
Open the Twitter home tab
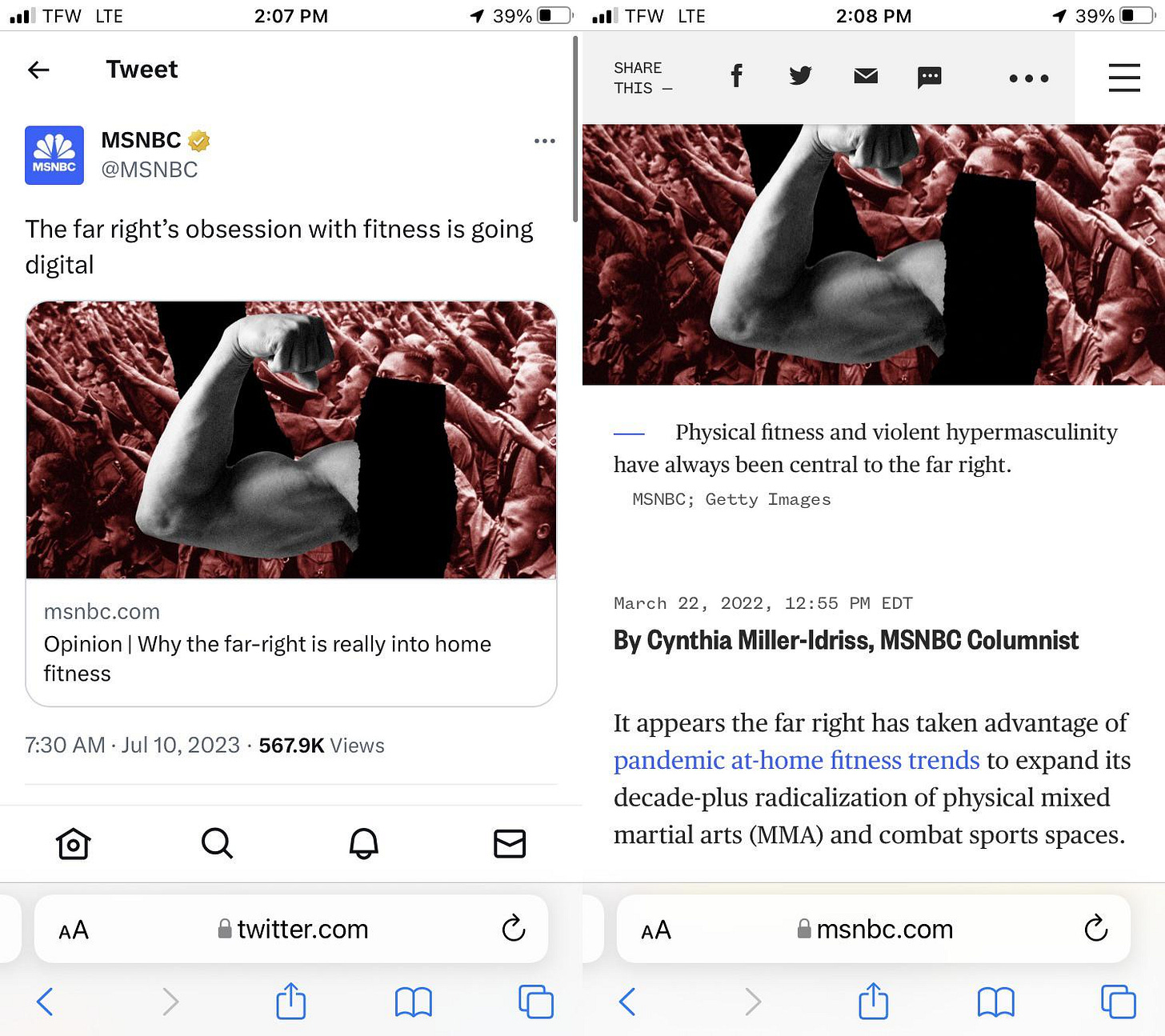coord(73,843)
